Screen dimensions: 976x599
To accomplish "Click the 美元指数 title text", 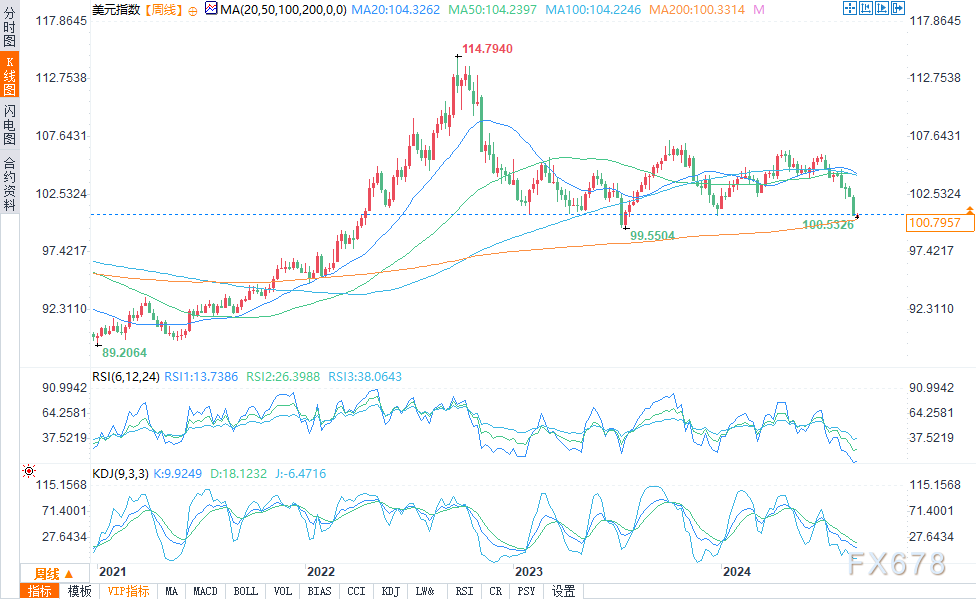I will 116,10.
